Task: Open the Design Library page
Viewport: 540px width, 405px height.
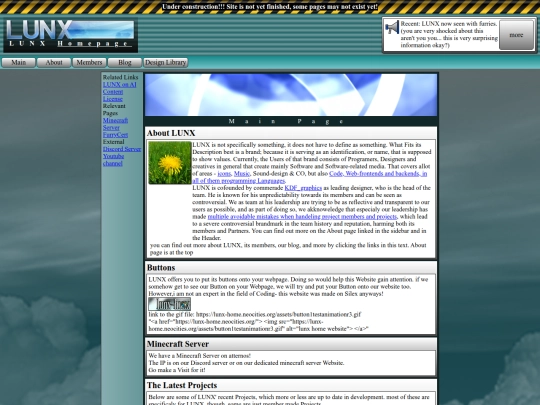Action: [166, 62]
